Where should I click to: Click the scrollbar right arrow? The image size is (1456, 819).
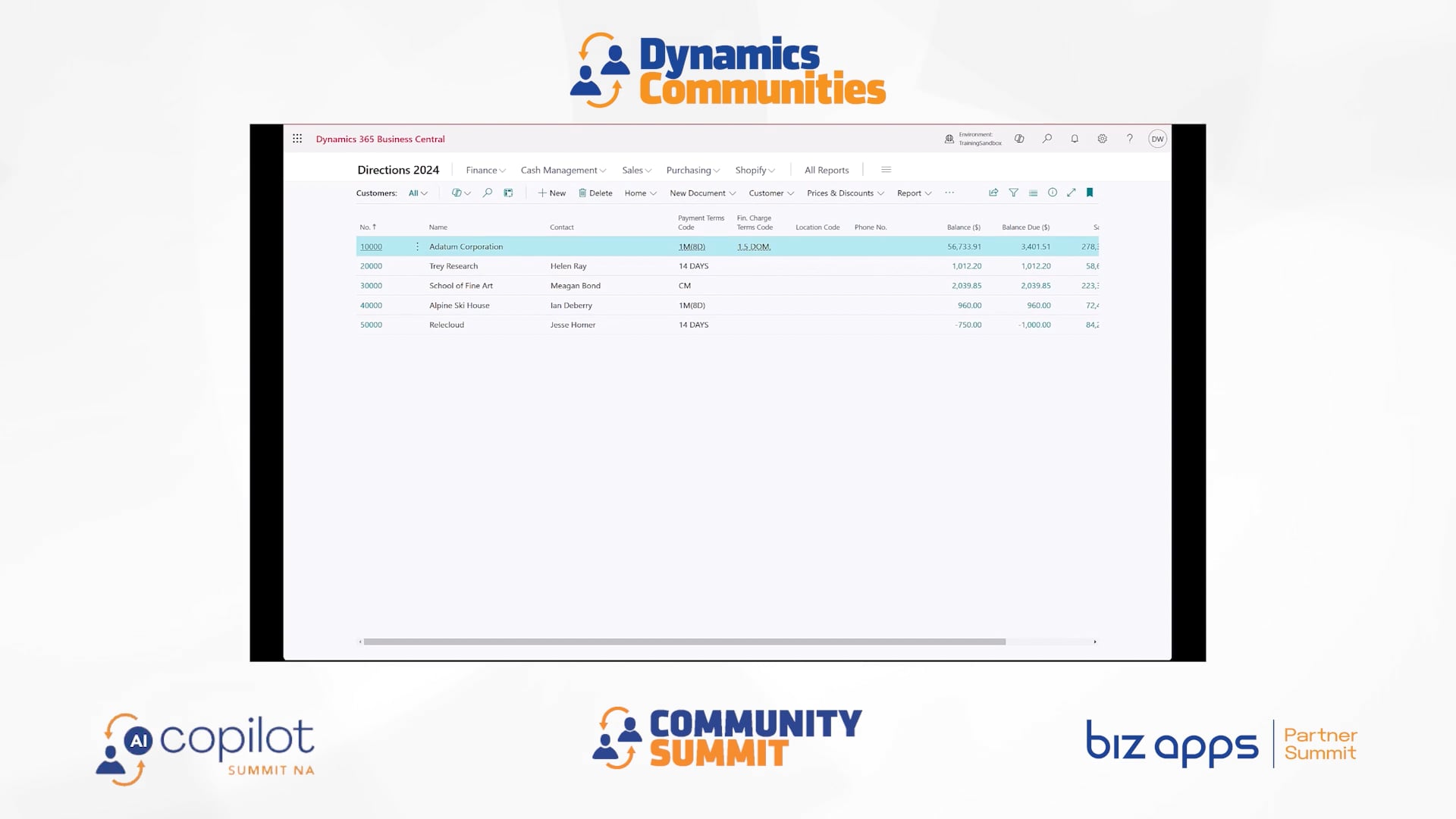coord(1095,642)
